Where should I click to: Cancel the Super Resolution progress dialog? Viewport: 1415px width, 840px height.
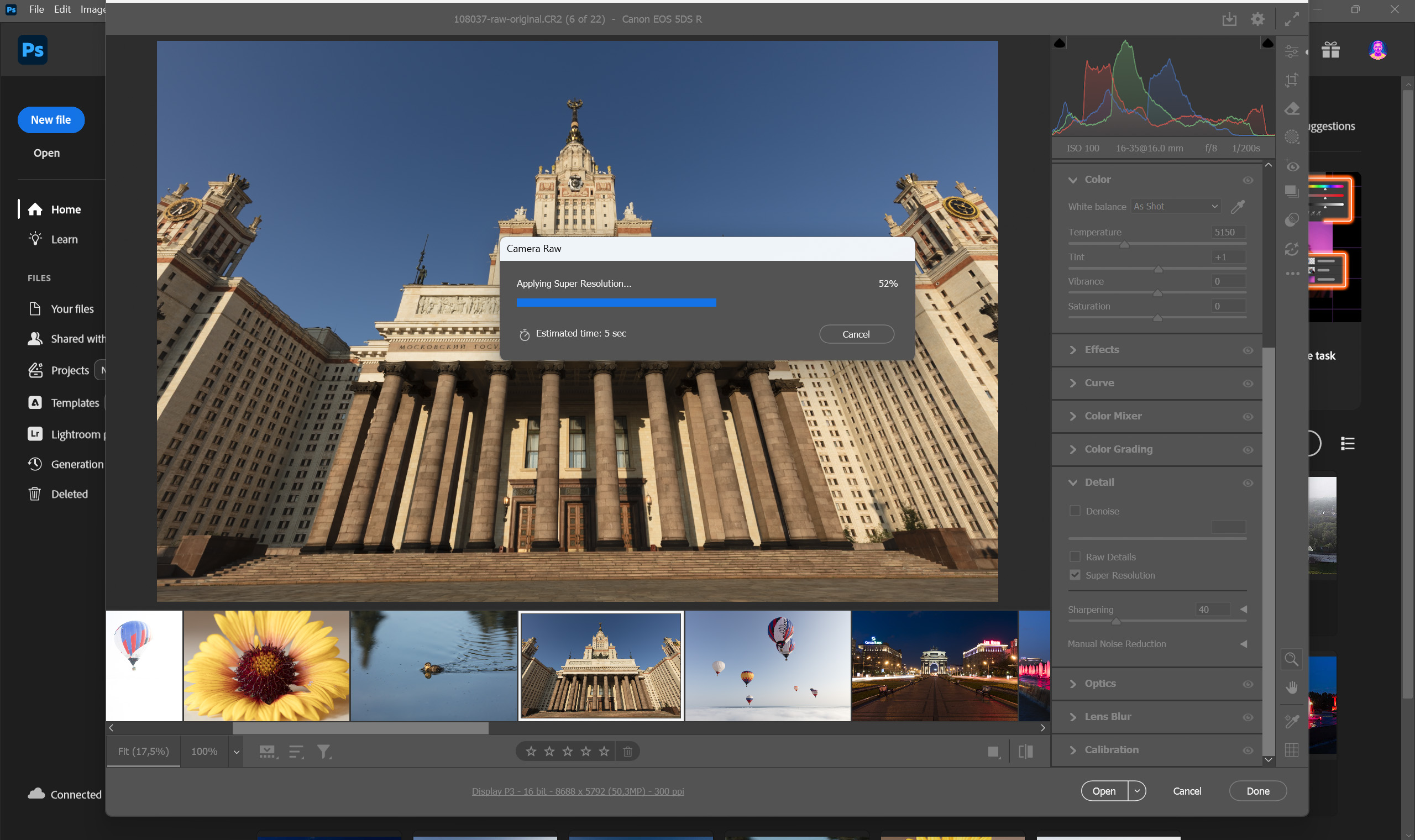point(856,334)
